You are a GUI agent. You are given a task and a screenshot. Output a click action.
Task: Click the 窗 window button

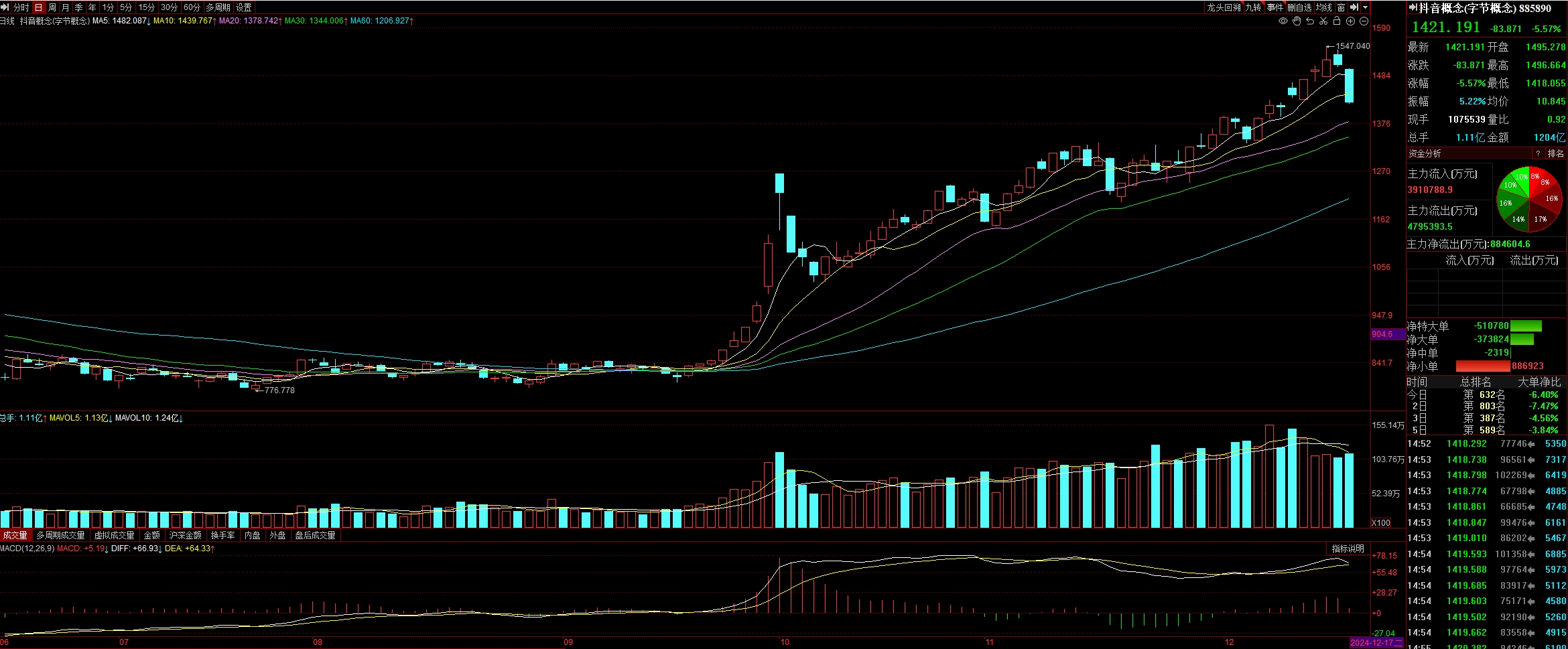[1341, 7]
